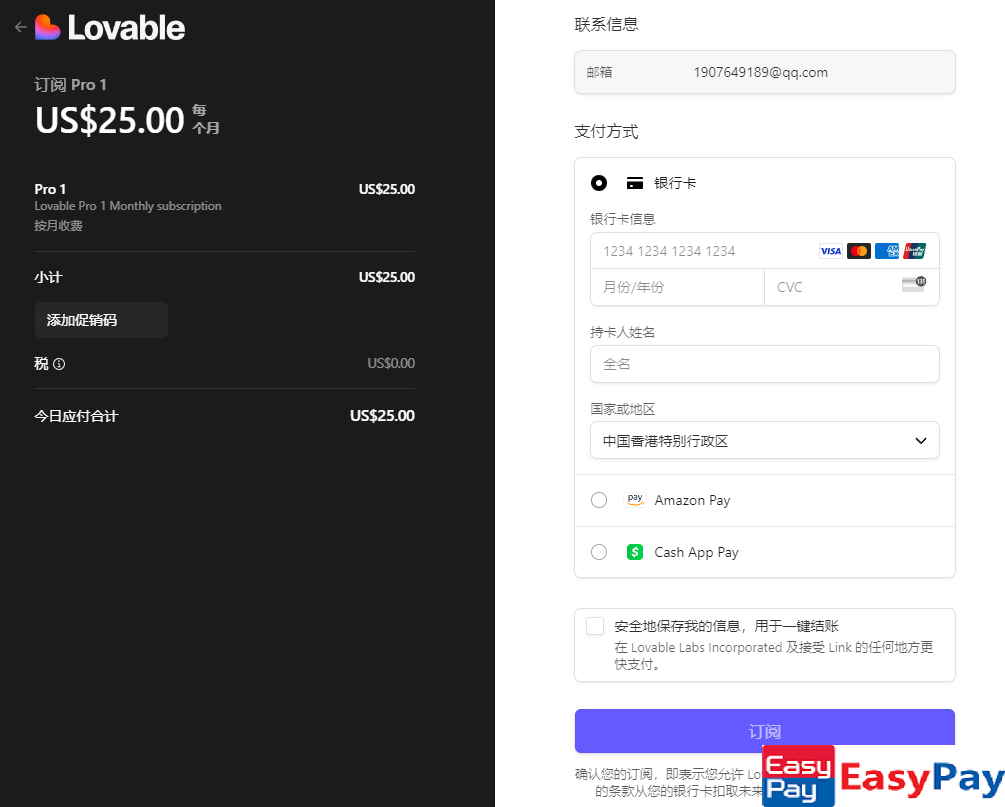This screenshot has width=1005, height=807.
Task: Click the 按月收费 billing text
Action: click(58, 226)
